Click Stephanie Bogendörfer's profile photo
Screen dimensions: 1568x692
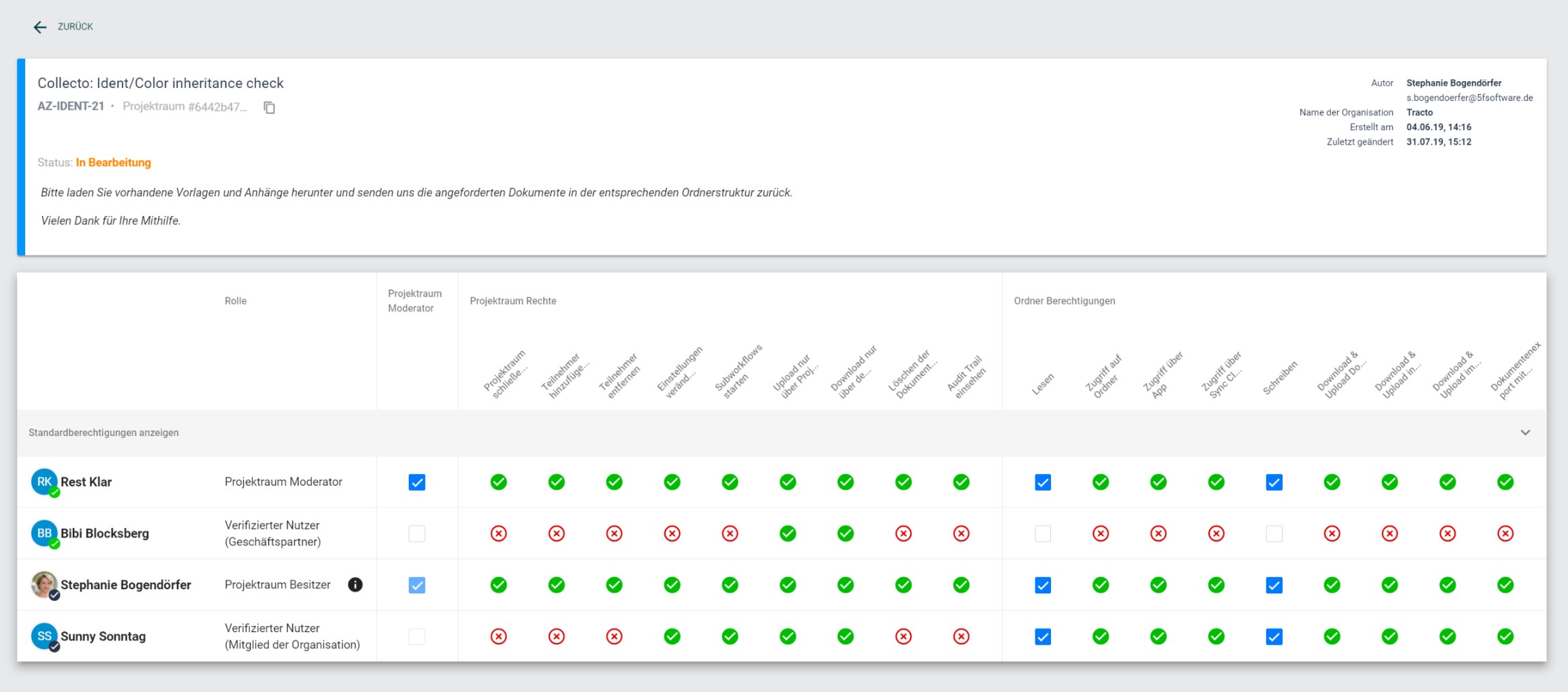point(44,584)
